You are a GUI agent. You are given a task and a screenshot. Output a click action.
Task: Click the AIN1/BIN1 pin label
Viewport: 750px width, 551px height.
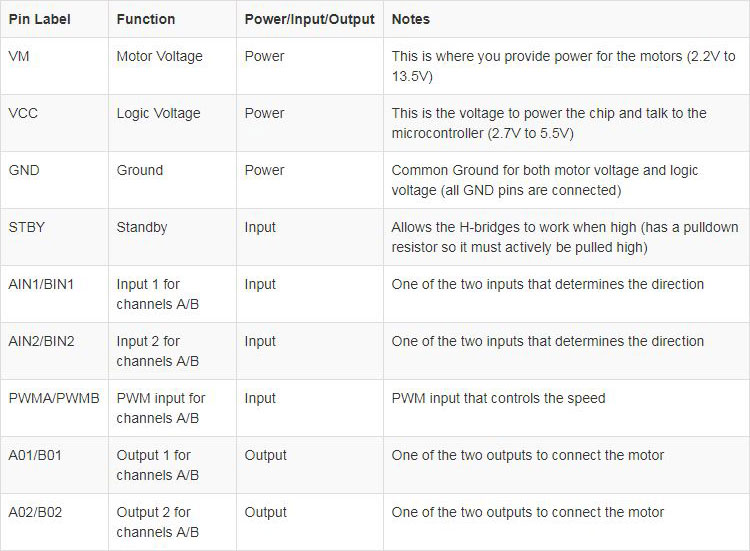[41, 284]
